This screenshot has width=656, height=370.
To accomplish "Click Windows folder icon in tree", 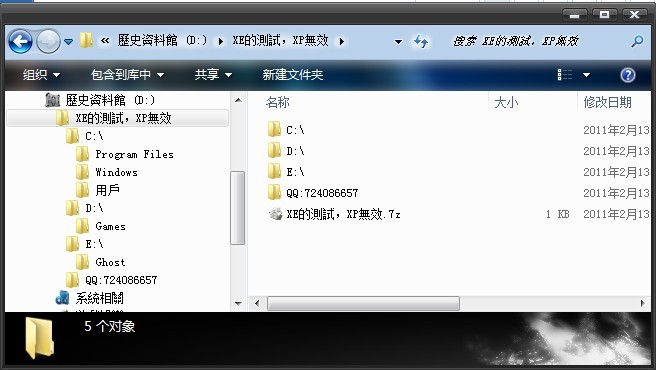I will click(82, 172).
